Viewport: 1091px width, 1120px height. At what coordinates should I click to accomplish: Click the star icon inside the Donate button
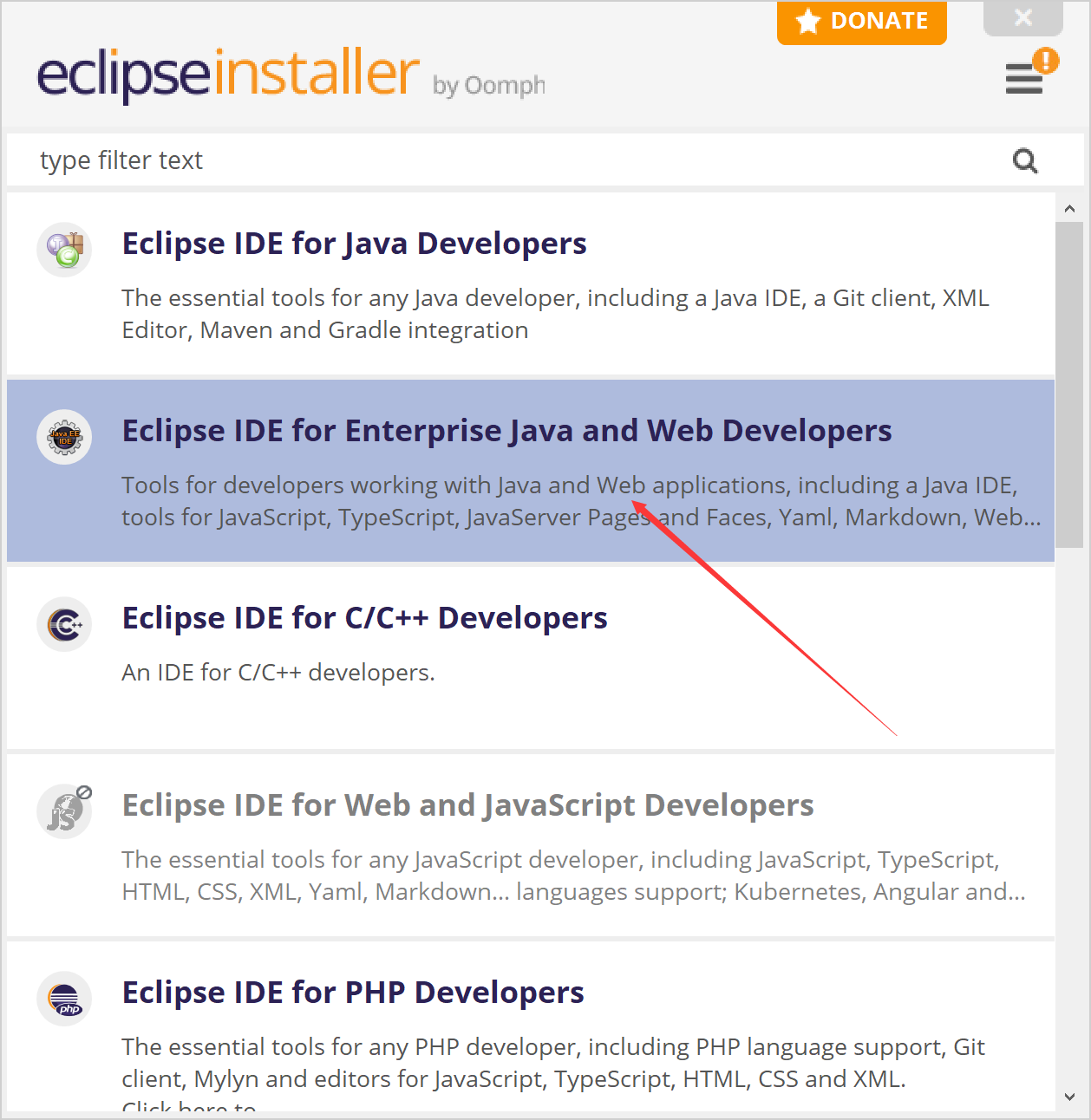(x=809, y=21)
